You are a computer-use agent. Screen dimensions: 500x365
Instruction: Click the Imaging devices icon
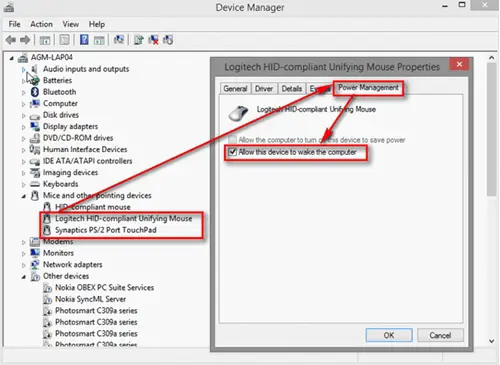pyautogui.click(x=35, y=172)
